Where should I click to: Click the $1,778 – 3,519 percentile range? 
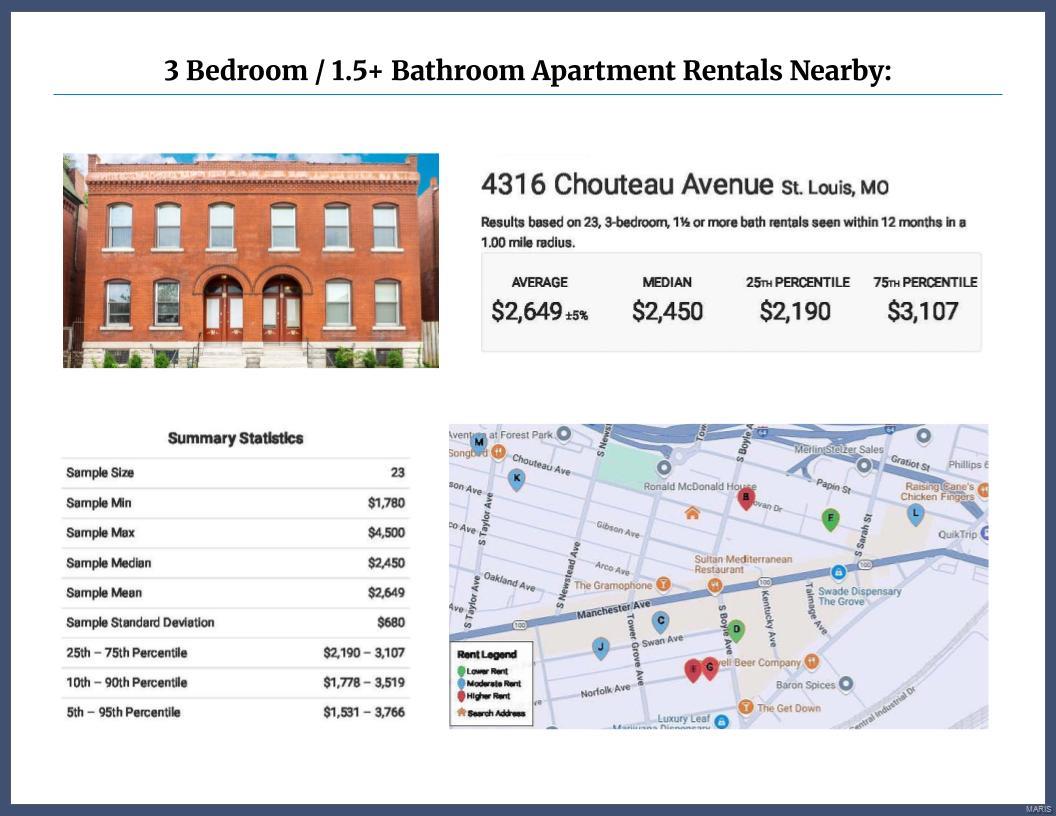pyautogui.click(x=364, y=682)
